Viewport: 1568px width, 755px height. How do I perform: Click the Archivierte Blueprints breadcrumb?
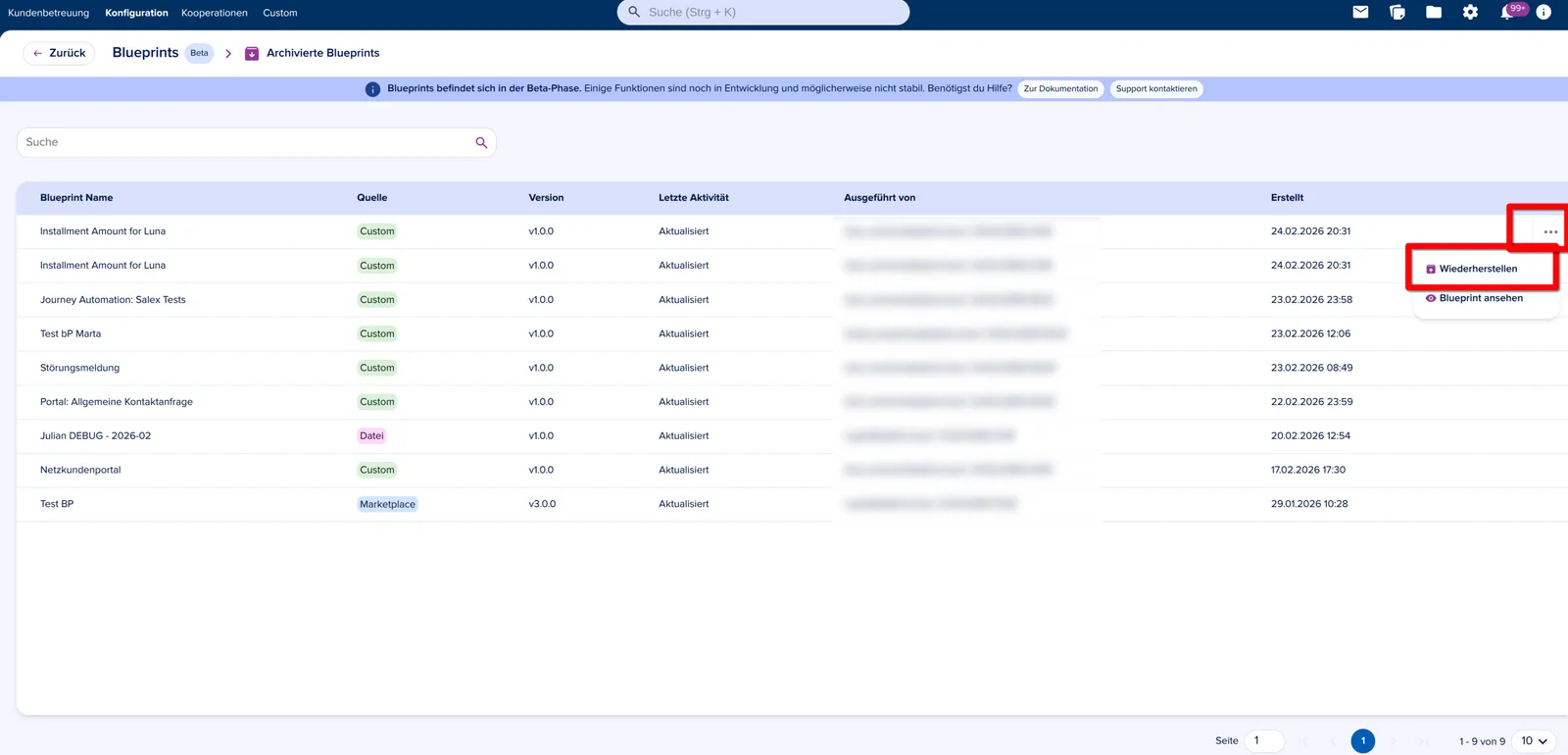(322, 53)
